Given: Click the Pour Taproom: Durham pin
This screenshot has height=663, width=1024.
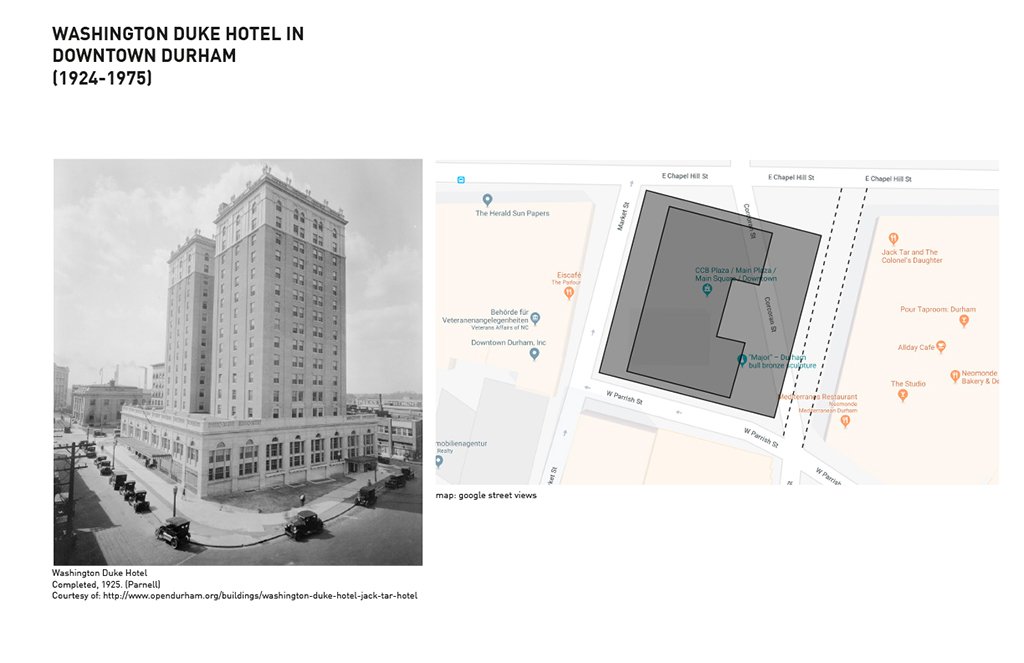Looking at the screenshot, I should click(x=964, y=321).
